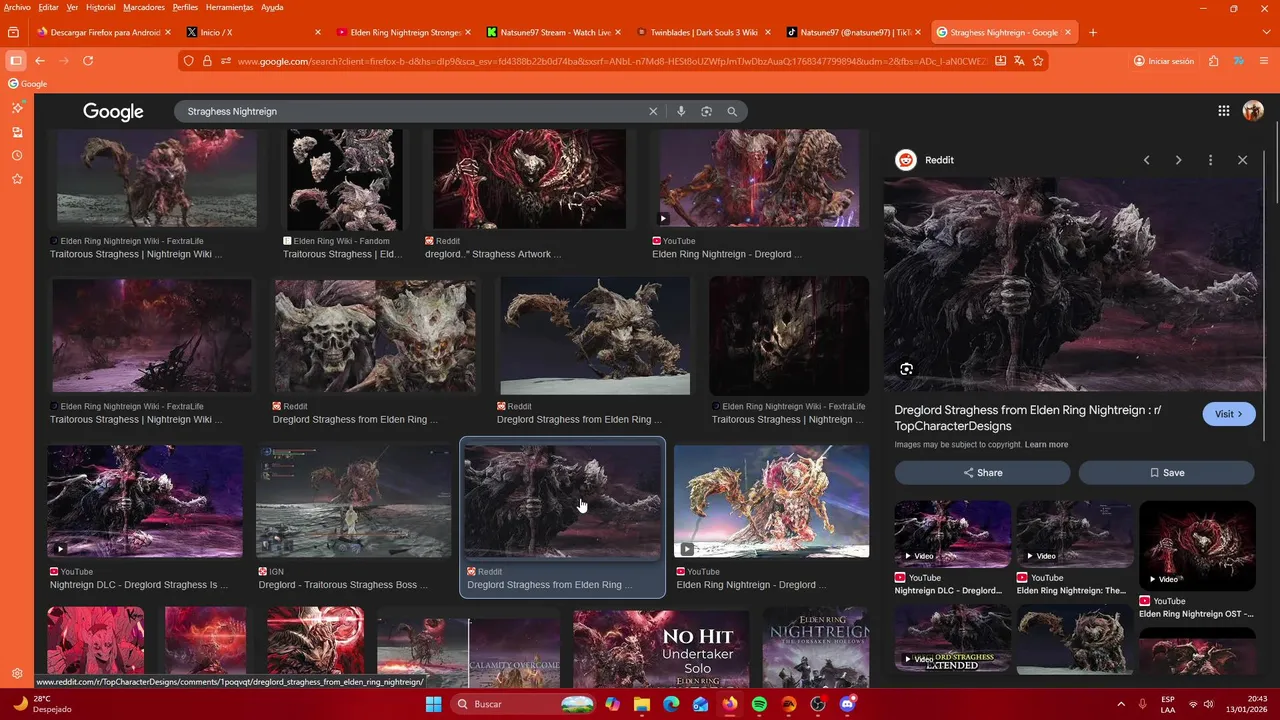Open the Historial menu

point(100,7)
